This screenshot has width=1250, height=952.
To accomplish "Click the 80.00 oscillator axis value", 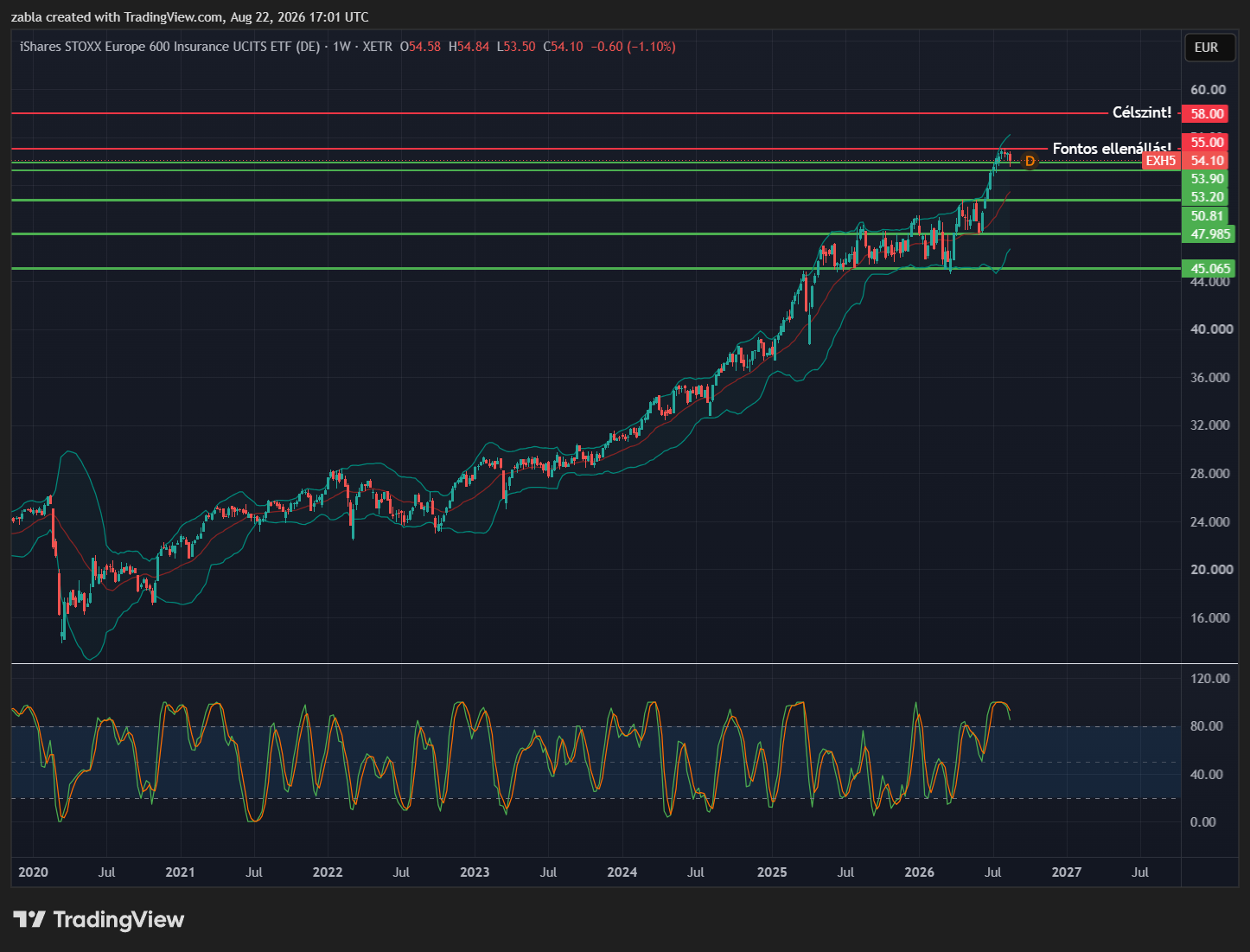I will pos(1207,726).
